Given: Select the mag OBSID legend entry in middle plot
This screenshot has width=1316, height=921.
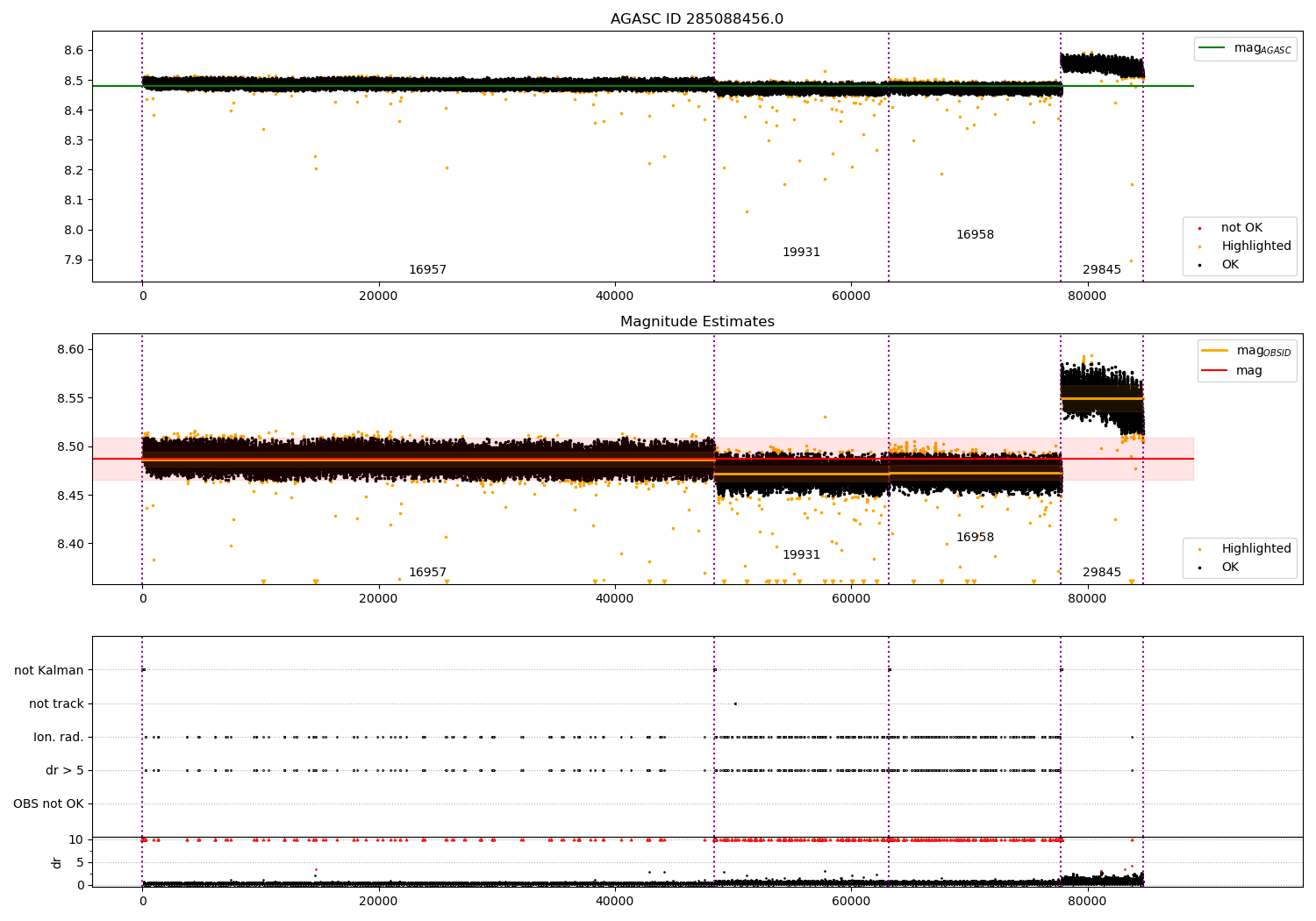Looking at the screenshot, I should pyautogui.click(x=1247, y=351).
